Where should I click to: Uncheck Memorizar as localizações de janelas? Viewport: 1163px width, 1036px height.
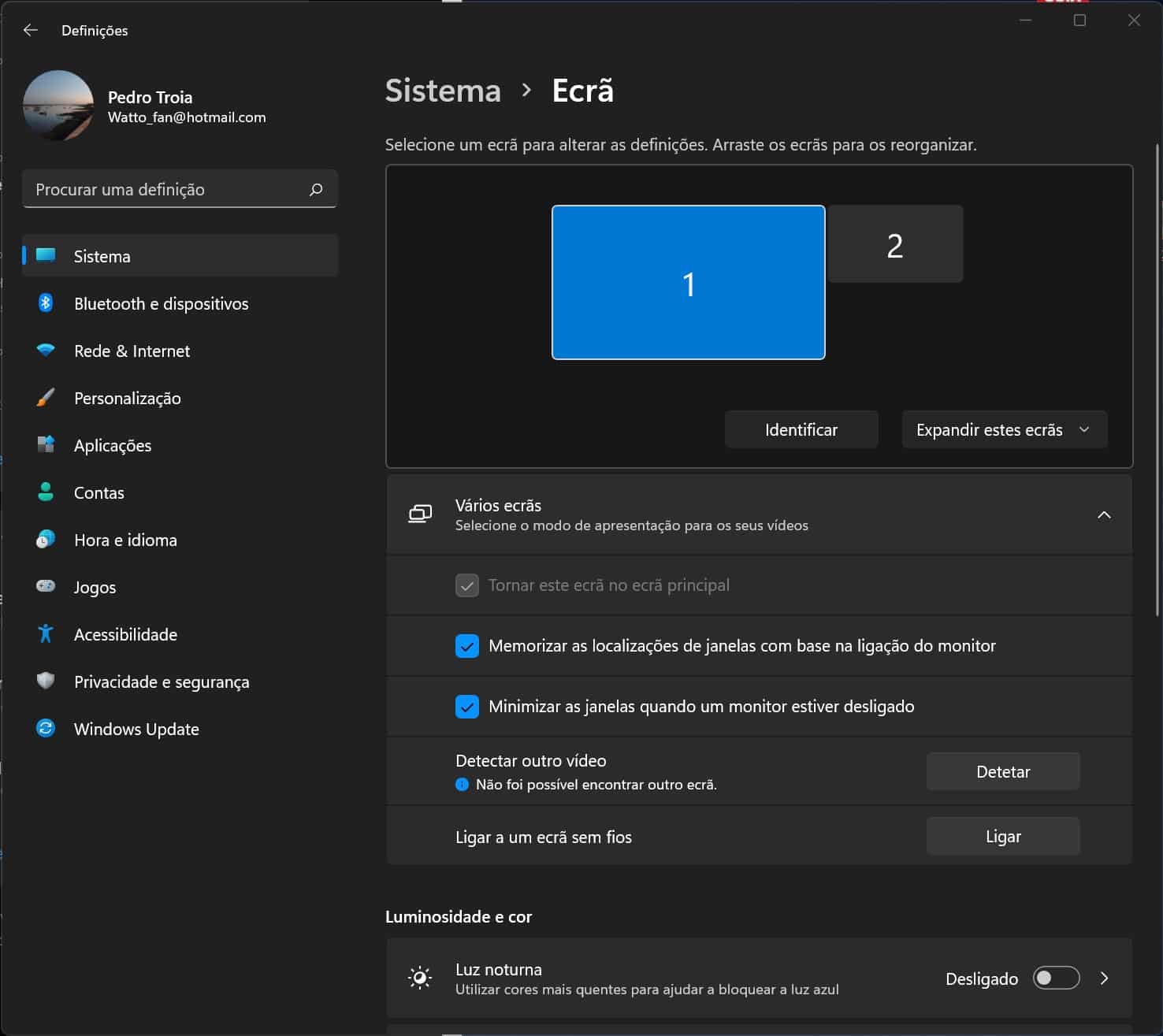point(467,646)
